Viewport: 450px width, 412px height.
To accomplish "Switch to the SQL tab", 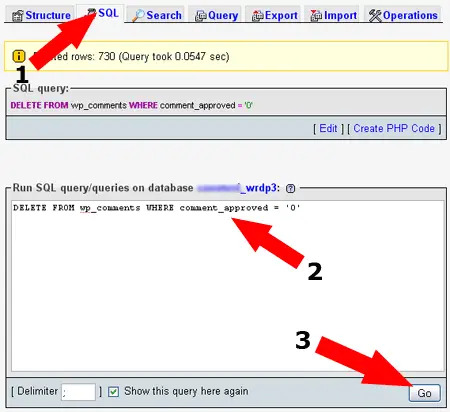I will (100, 14).
